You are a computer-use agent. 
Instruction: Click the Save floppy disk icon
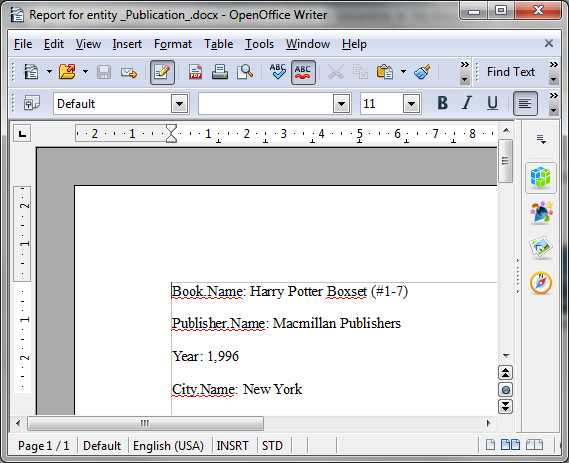point(104,72)
